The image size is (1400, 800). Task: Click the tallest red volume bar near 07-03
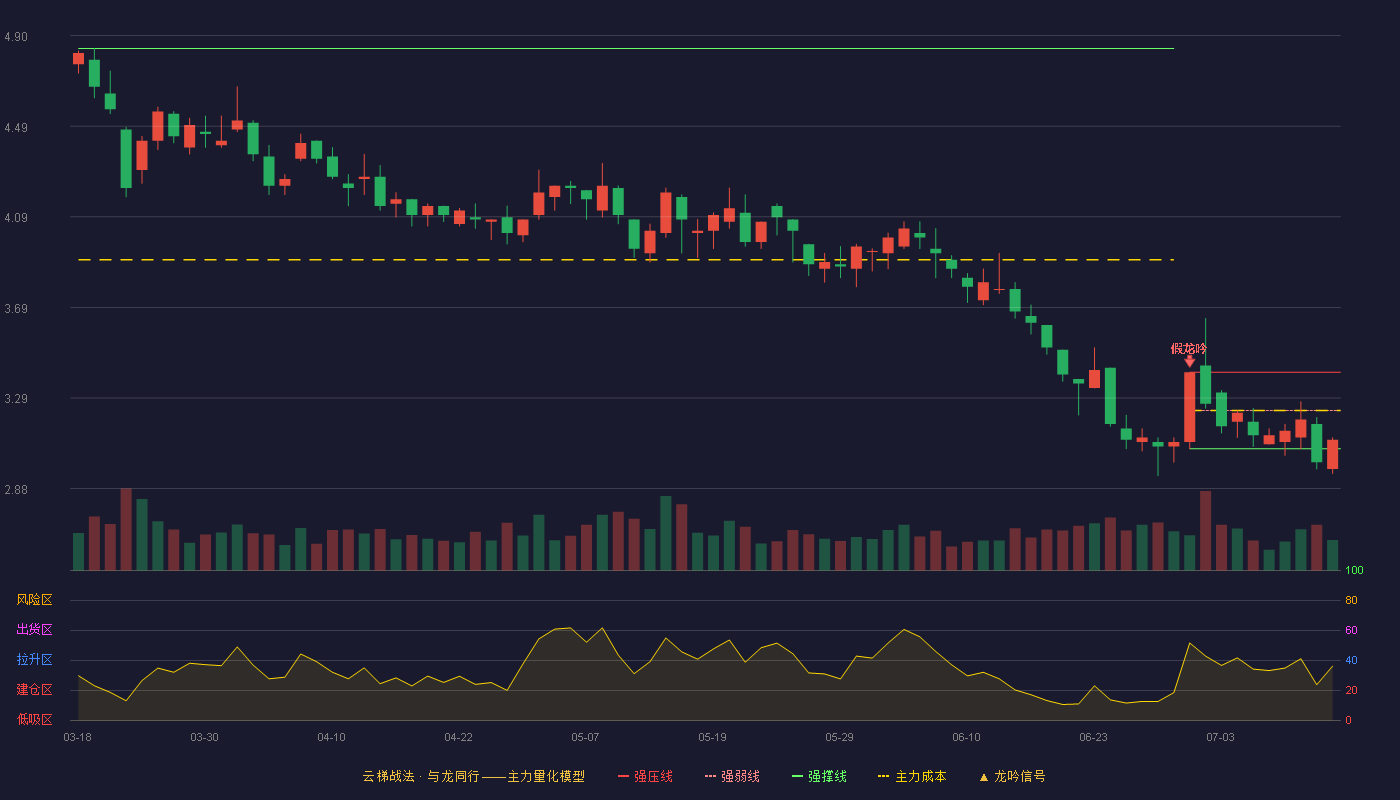pos(1205,530)
